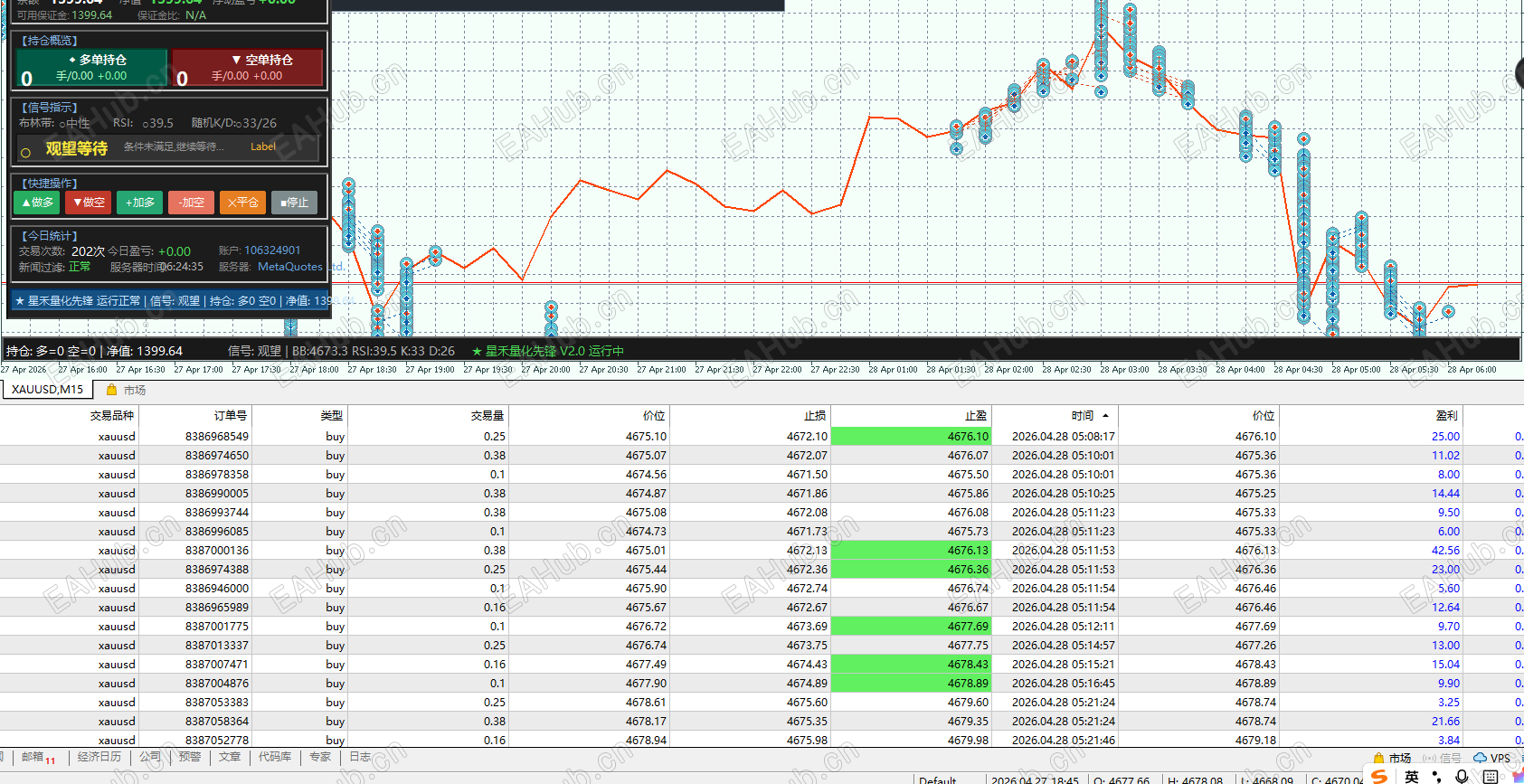Click the ✕平仓 (close positions) button
Viewport: 1524px width, 784px height.
click(x=243, y=203)
